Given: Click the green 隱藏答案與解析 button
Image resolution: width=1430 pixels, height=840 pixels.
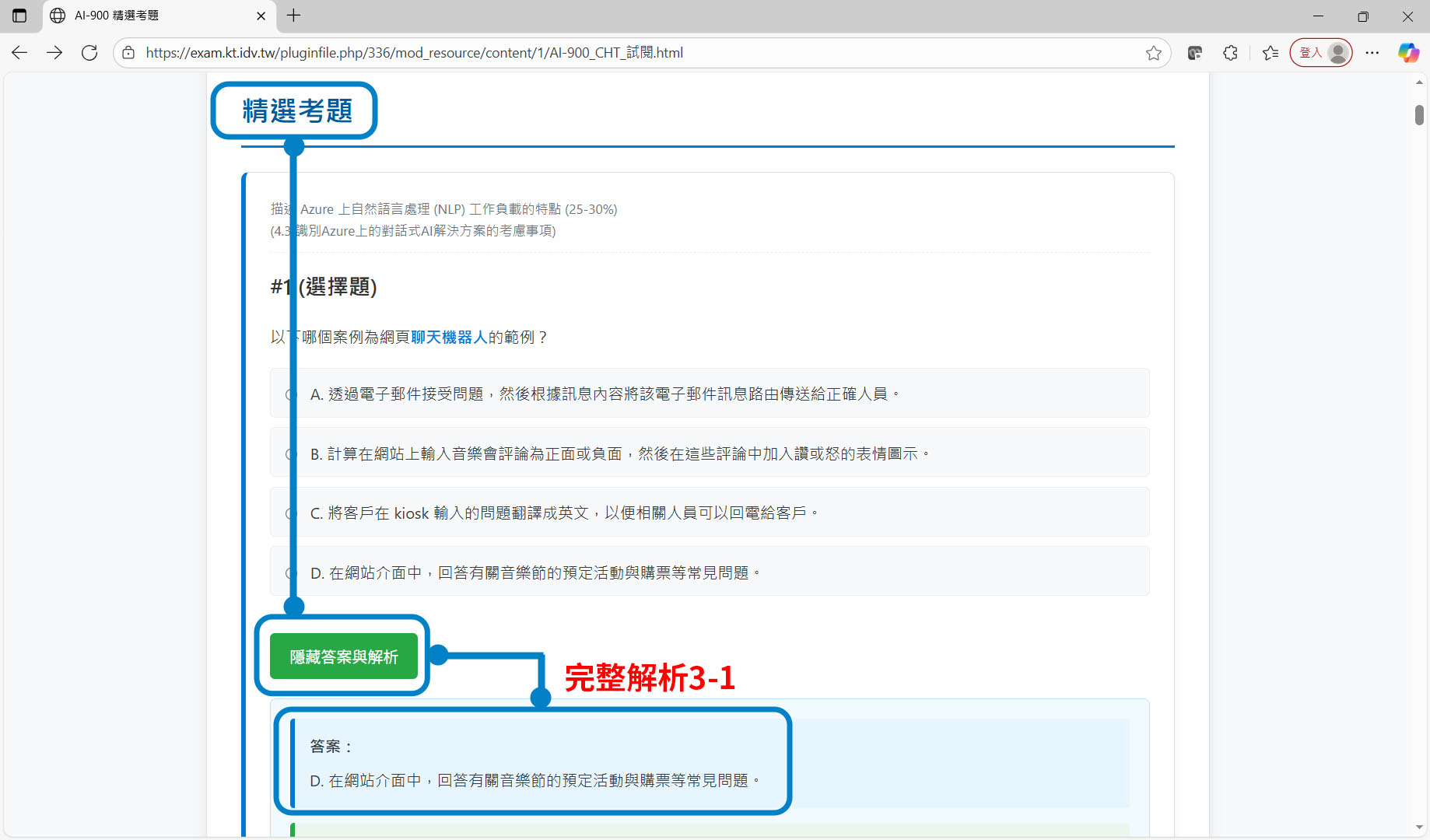Looking at the screenshot, I should 343,656.
